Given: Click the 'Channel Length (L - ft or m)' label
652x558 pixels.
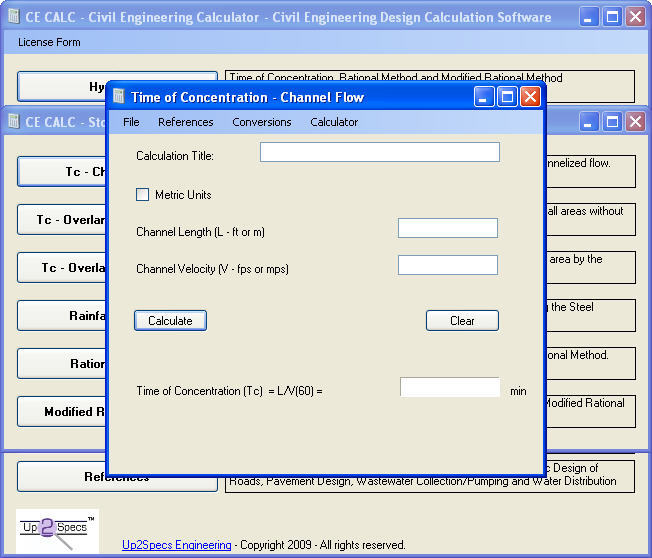Looking at the screenshot, I should 200,232.
